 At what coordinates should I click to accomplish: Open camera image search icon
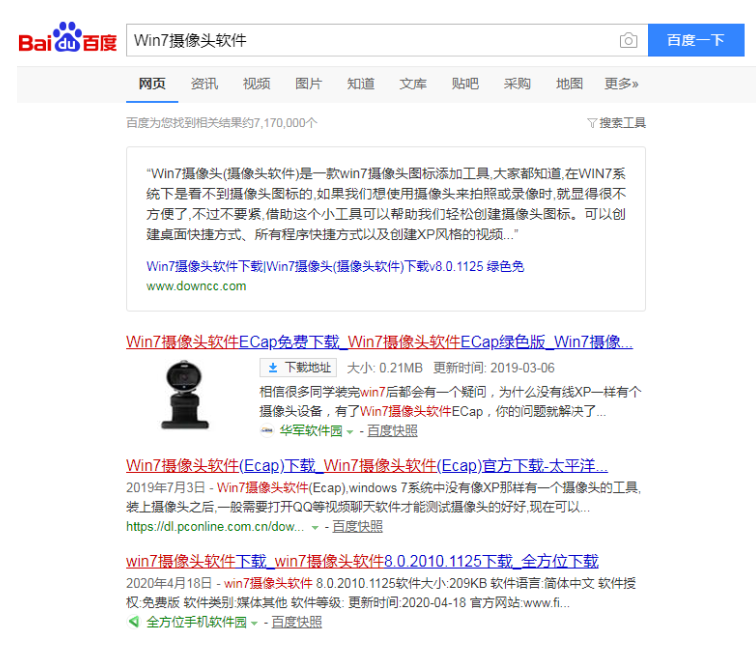click(628, 41)
